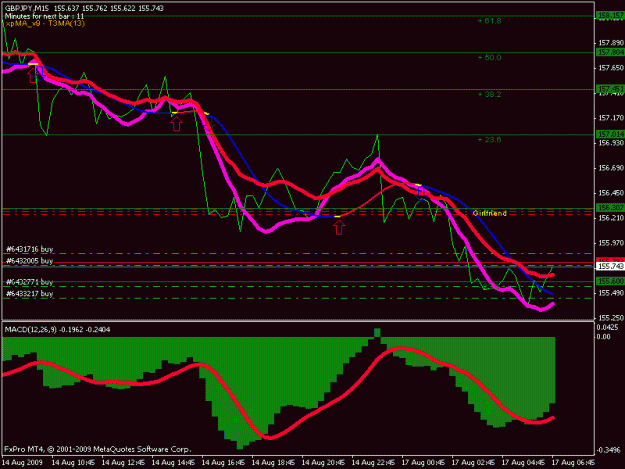
Task: Click the '+ 23.6' Fibonacci level label
Action: [x=489, y=140]
